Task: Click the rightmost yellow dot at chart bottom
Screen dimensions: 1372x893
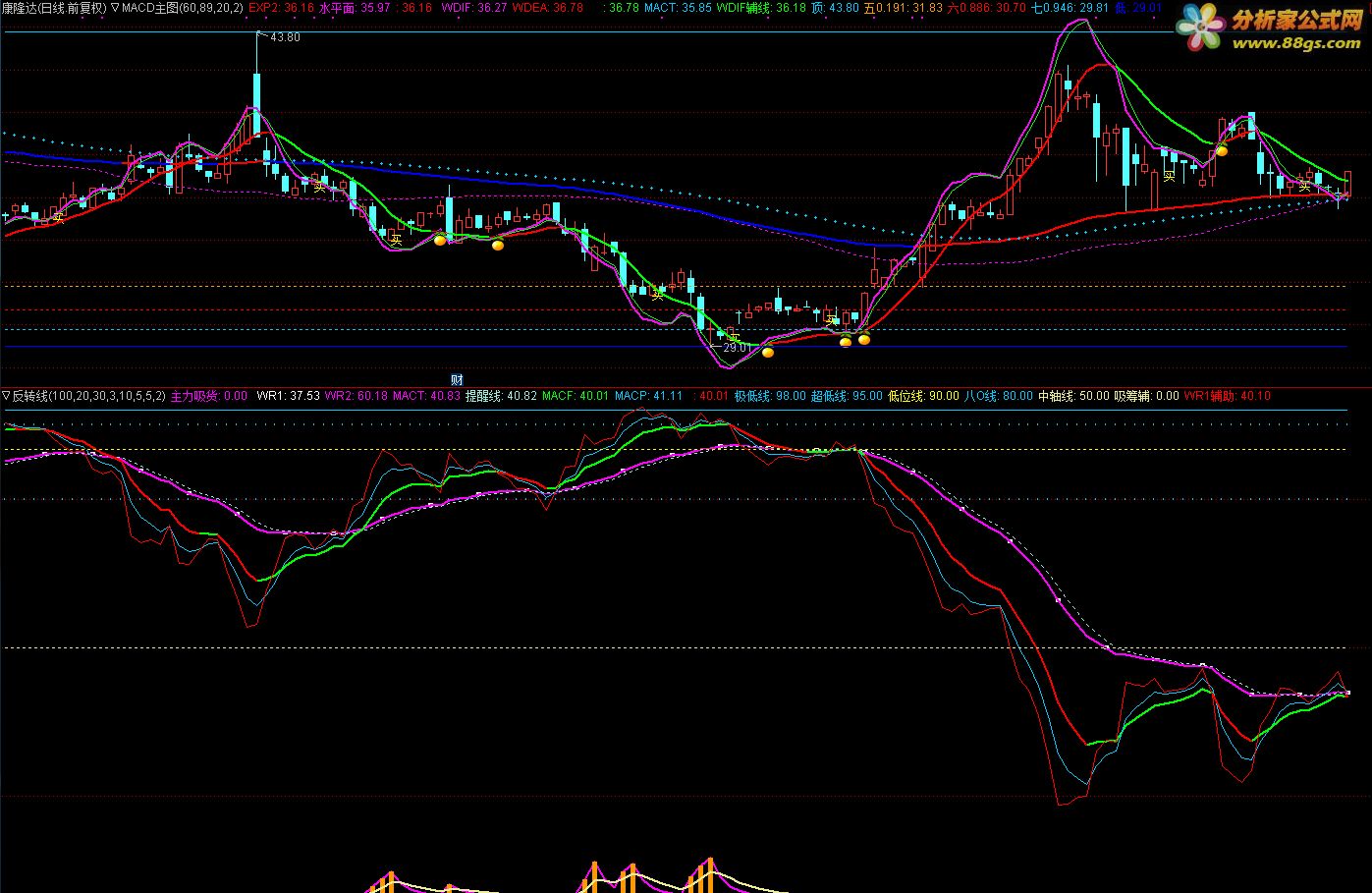Action: click(864, 340)
